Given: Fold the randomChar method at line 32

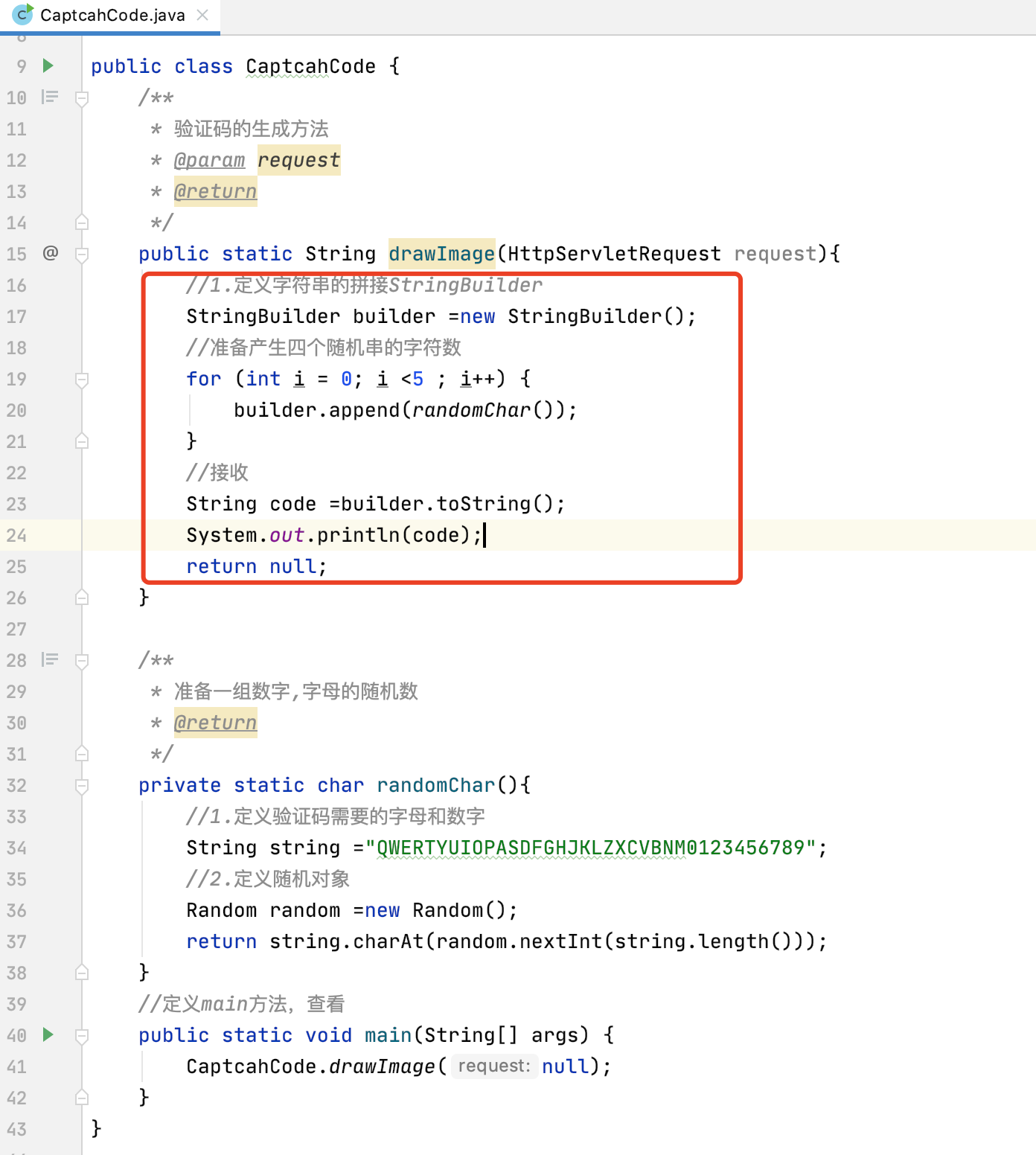Looking at the screenshot, I should (82, 785).
